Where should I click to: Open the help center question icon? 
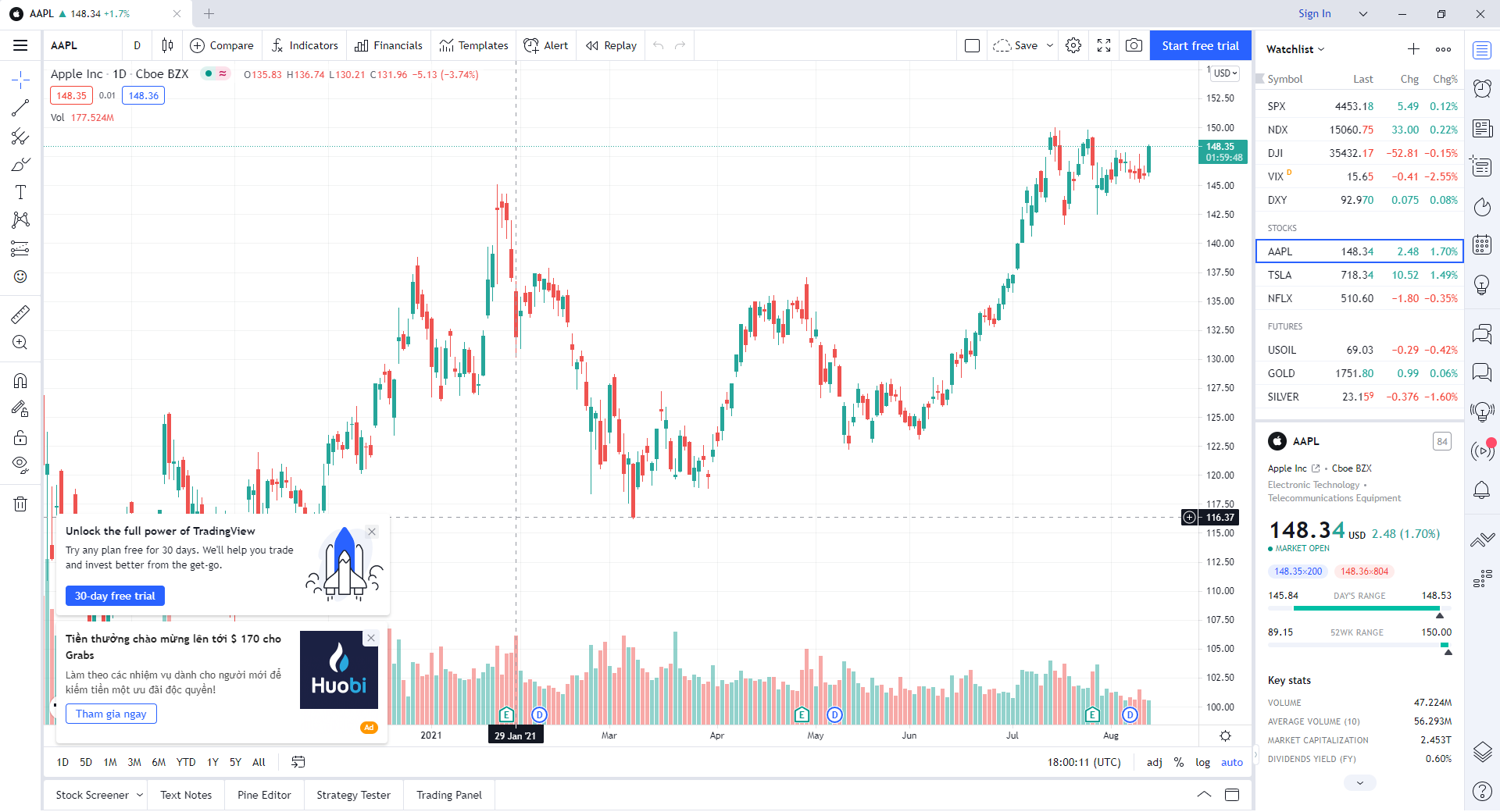click(1482, 791)
